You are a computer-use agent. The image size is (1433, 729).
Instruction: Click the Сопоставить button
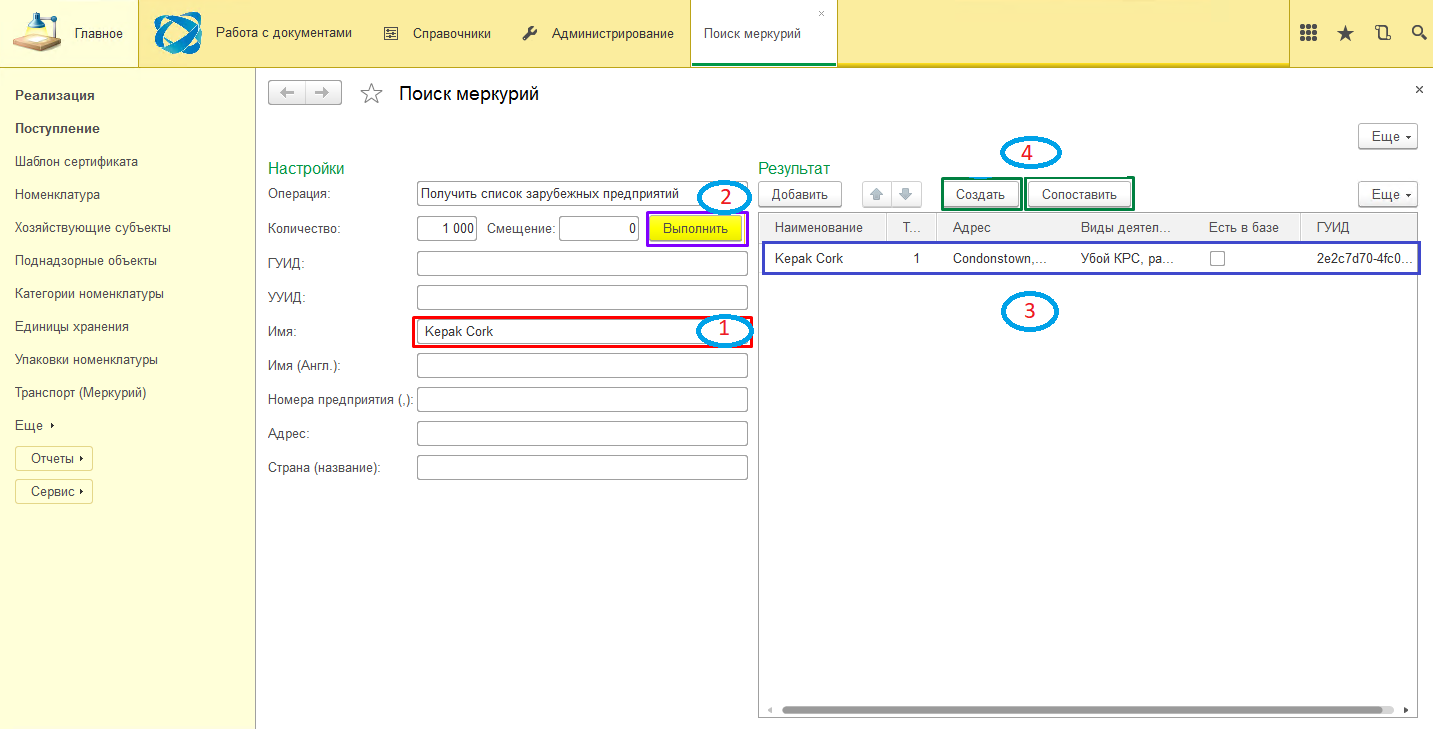1079,194
